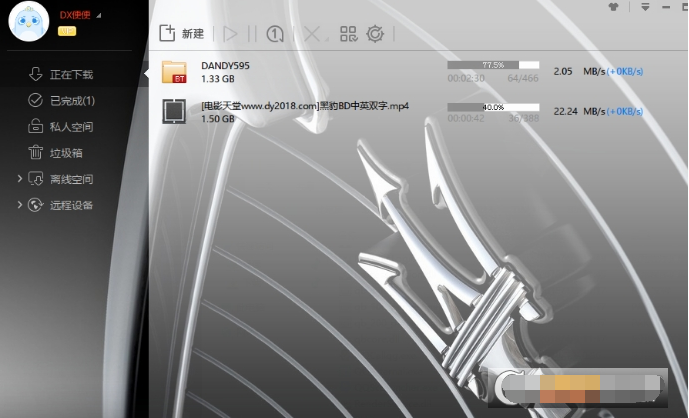This screenshot has width=689, height=418.
Task: Minimize the download manager window
Action: coord(666,7)
